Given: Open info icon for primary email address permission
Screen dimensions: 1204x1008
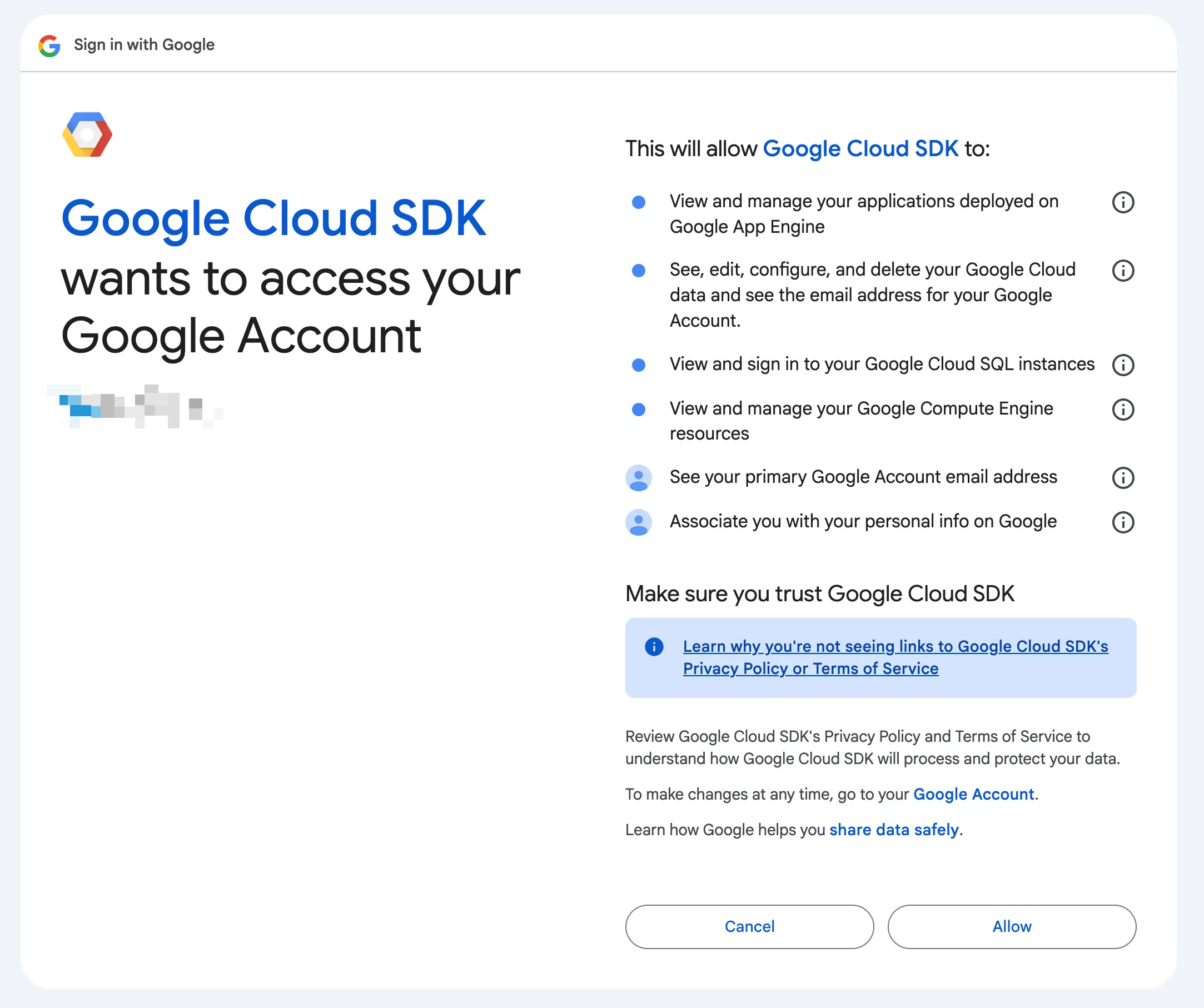Looking at the screenshot, I should [x=1123, y=477].
